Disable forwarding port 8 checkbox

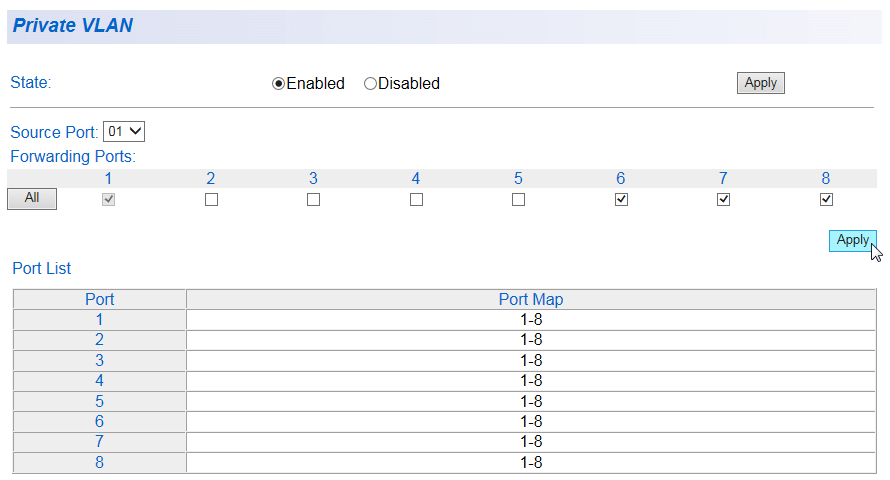pos(826,199)
